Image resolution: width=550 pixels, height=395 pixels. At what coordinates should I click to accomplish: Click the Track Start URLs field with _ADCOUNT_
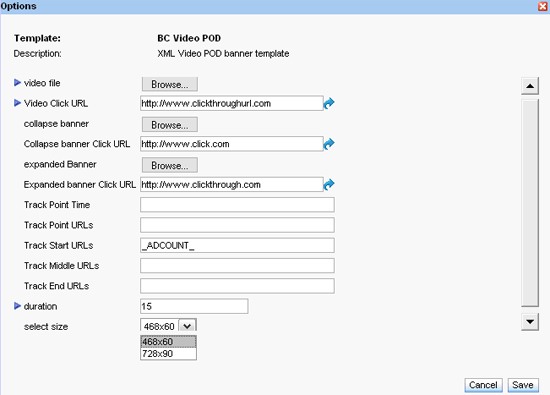coord(237,245)
